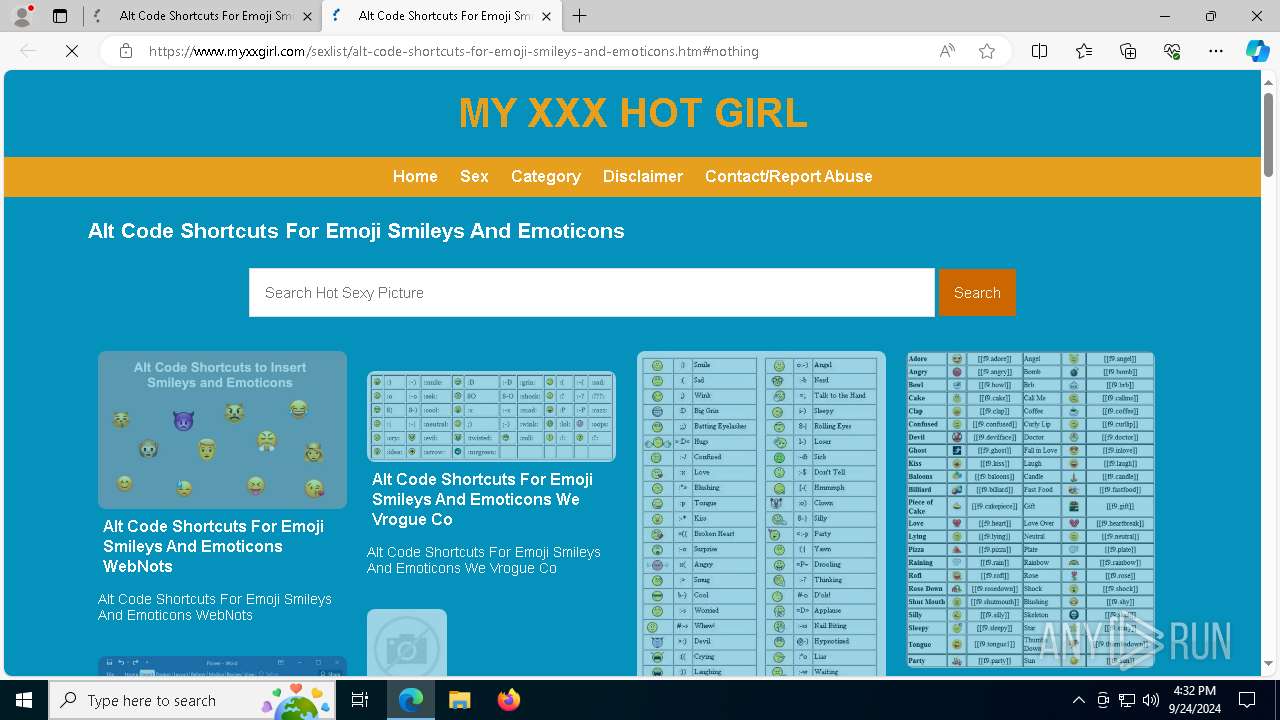The image size is (1280, 720).
Task: Open the browser profile icon
Action: pos(22,16)
